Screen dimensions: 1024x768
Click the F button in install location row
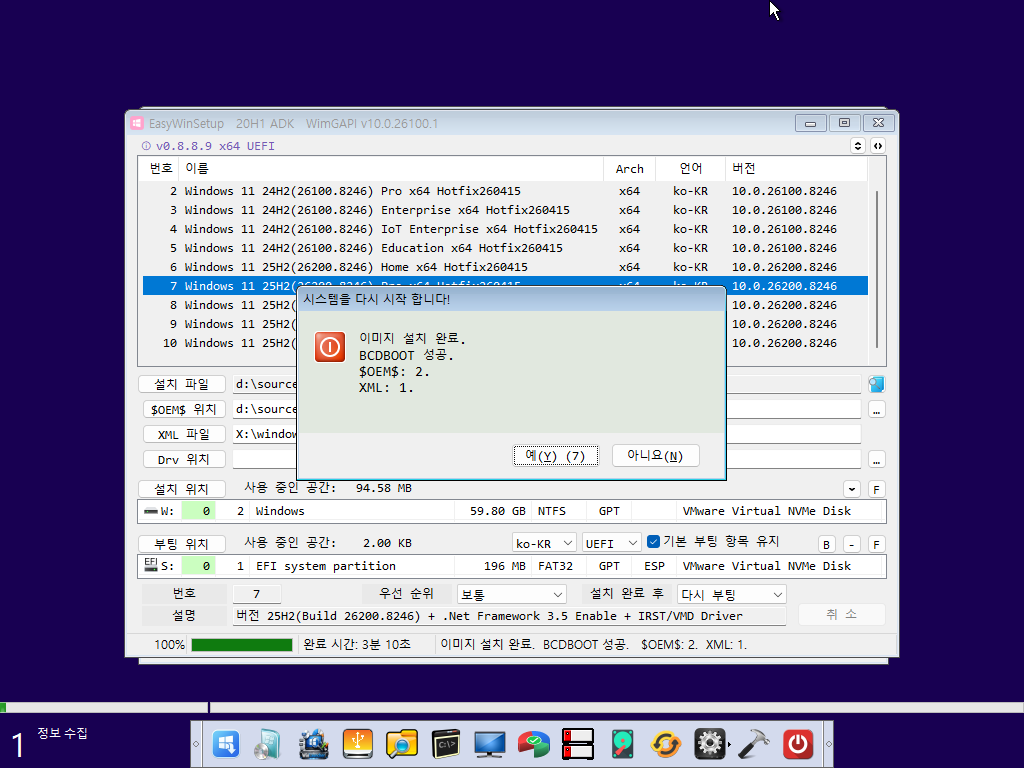coord(876,489)
